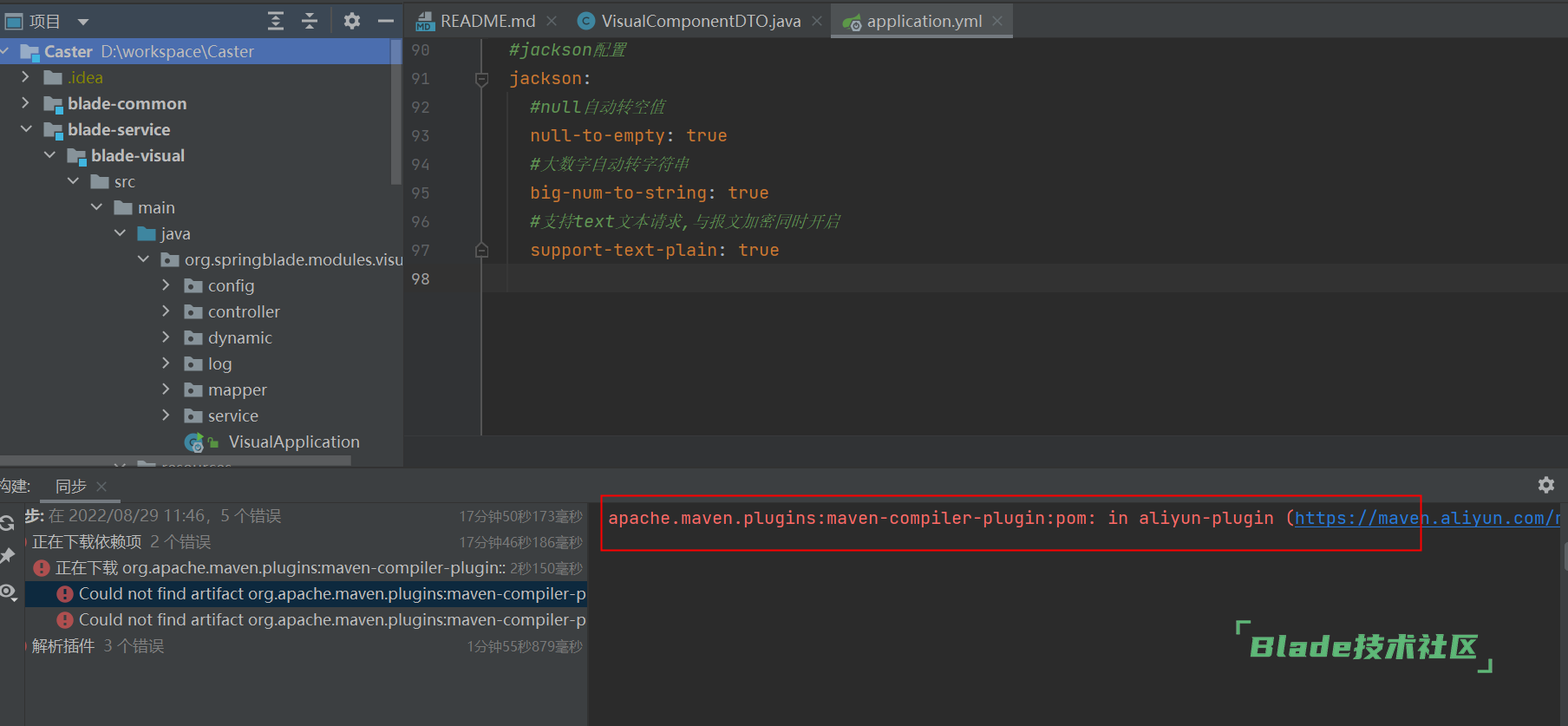Hide the project panel minus icon
Viewport: 1568px width, 726px height.
click(x=386, y=21)
